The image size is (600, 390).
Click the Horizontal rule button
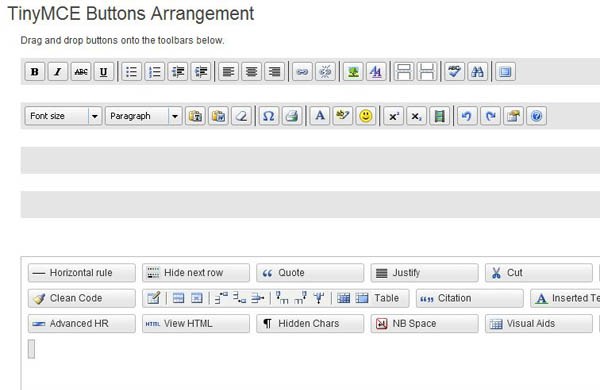coord(82,273)
